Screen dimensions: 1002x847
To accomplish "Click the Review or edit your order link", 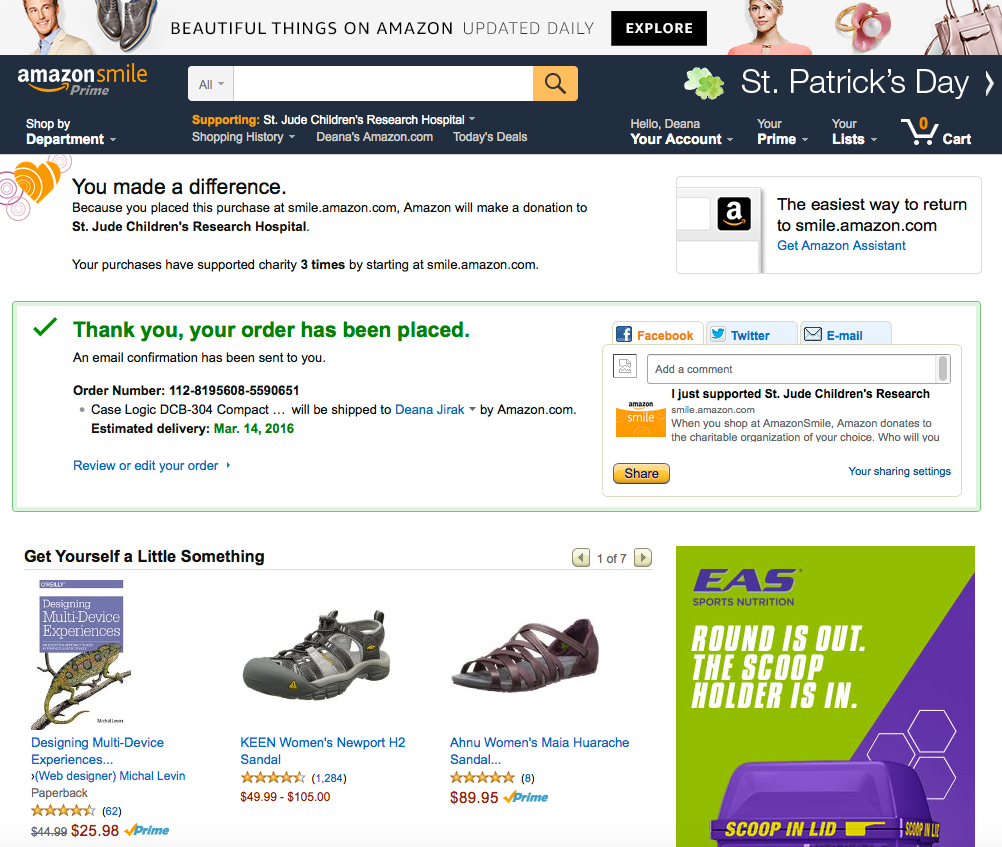I will 146,466.
